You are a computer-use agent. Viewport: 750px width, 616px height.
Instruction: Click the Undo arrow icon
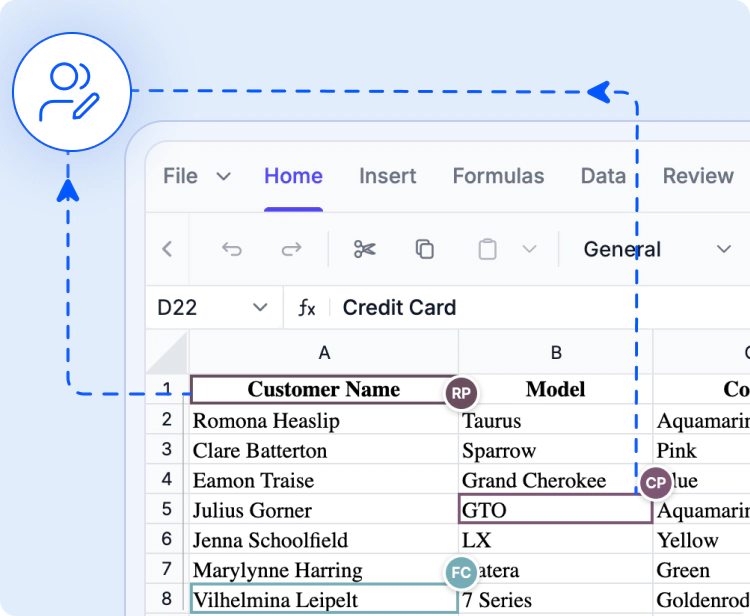coord(232,249)
